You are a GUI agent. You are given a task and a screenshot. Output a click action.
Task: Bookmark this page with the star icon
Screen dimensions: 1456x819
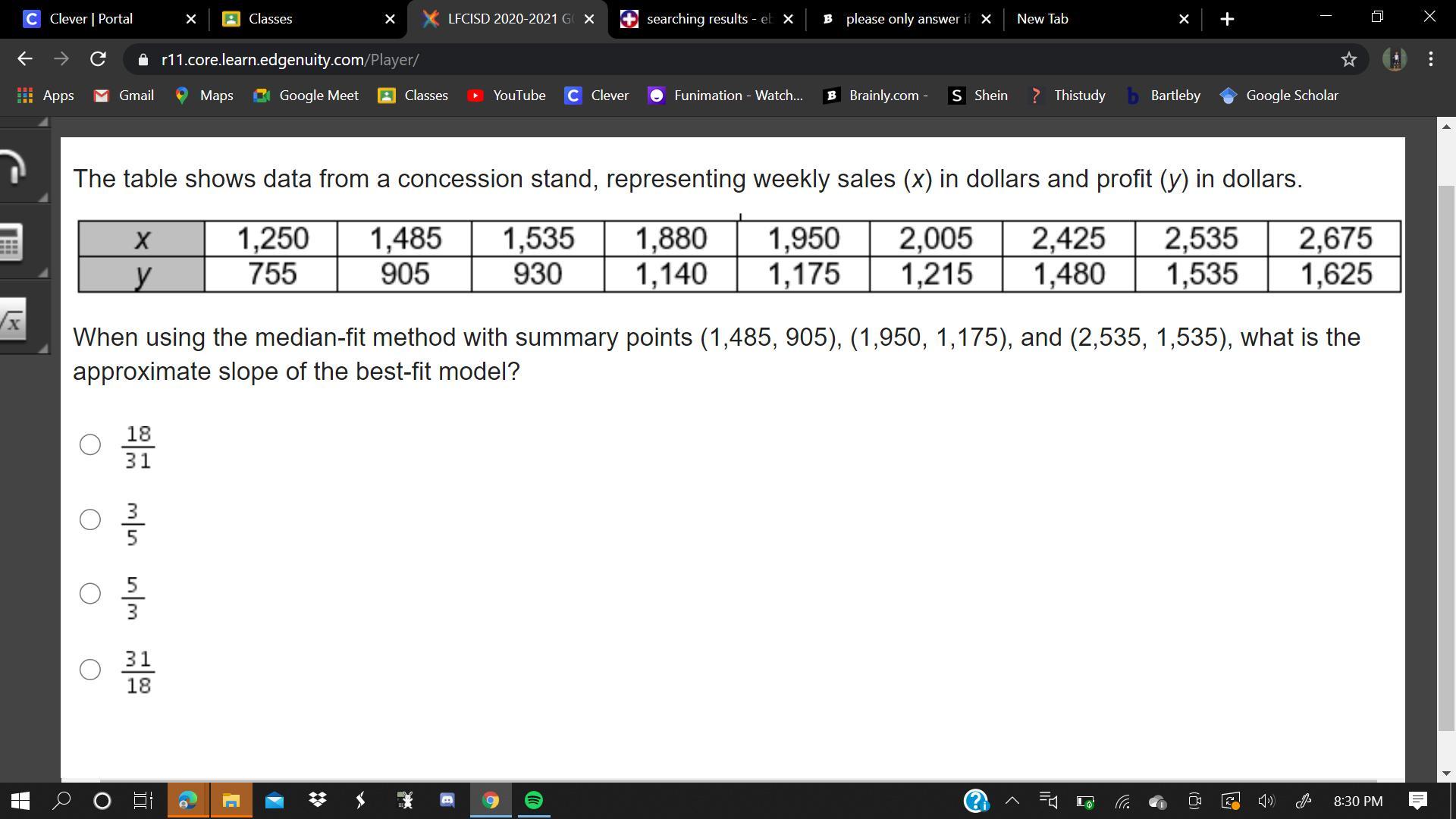1348,59
